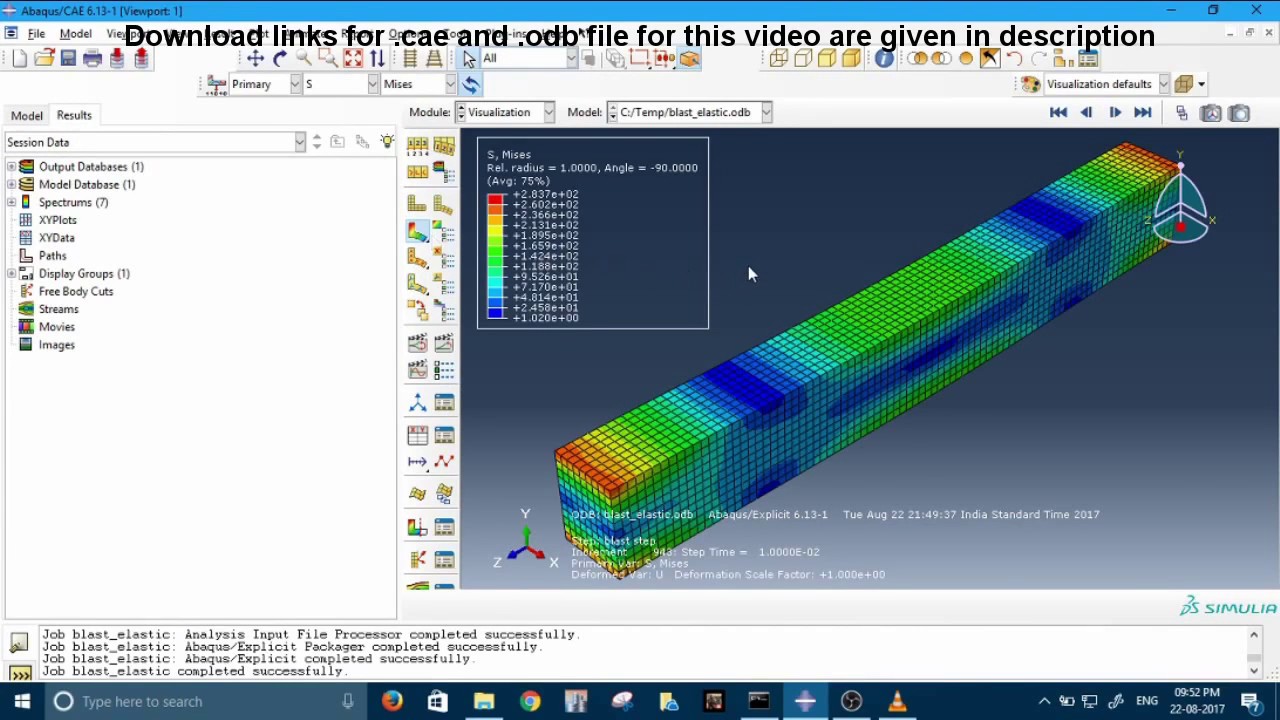The image size is (1280, 720).
Task: Click the Undo arrow icon
Action: (x=1014, y=59)
